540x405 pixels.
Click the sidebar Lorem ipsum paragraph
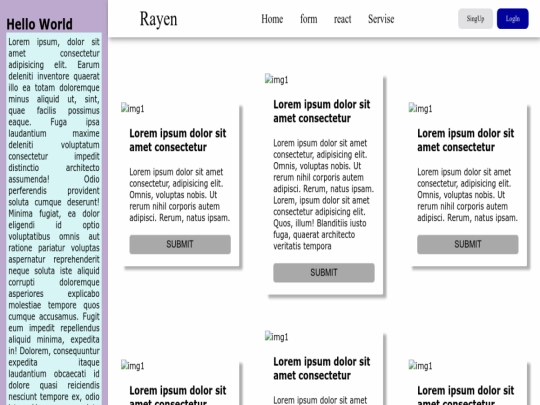click(x=54, y=219)
